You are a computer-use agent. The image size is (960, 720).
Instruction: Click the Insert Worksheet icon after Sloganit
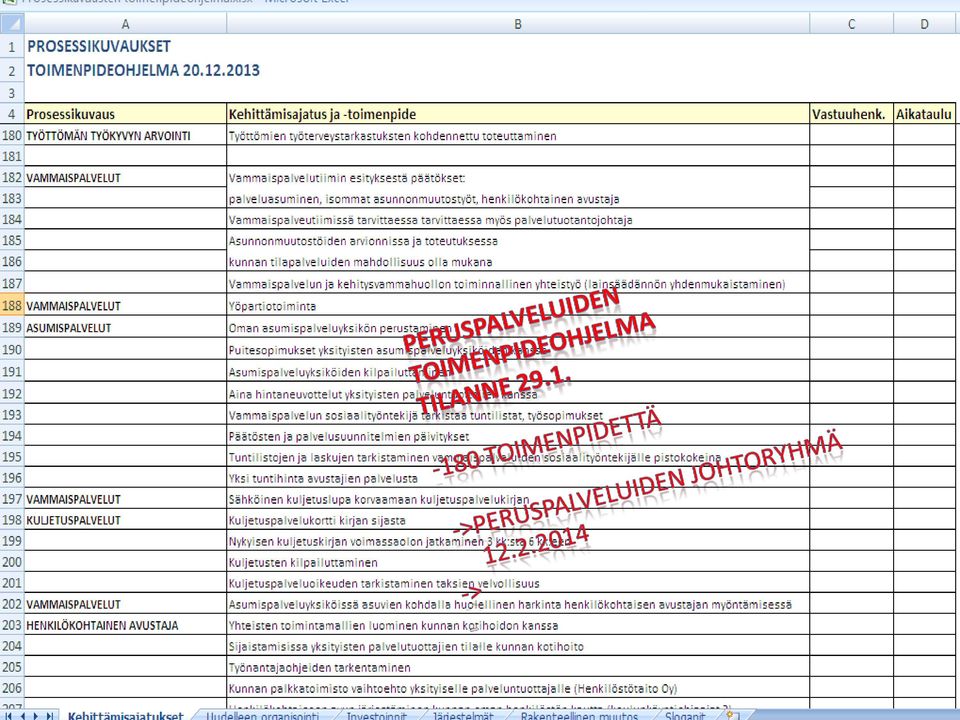732,716
